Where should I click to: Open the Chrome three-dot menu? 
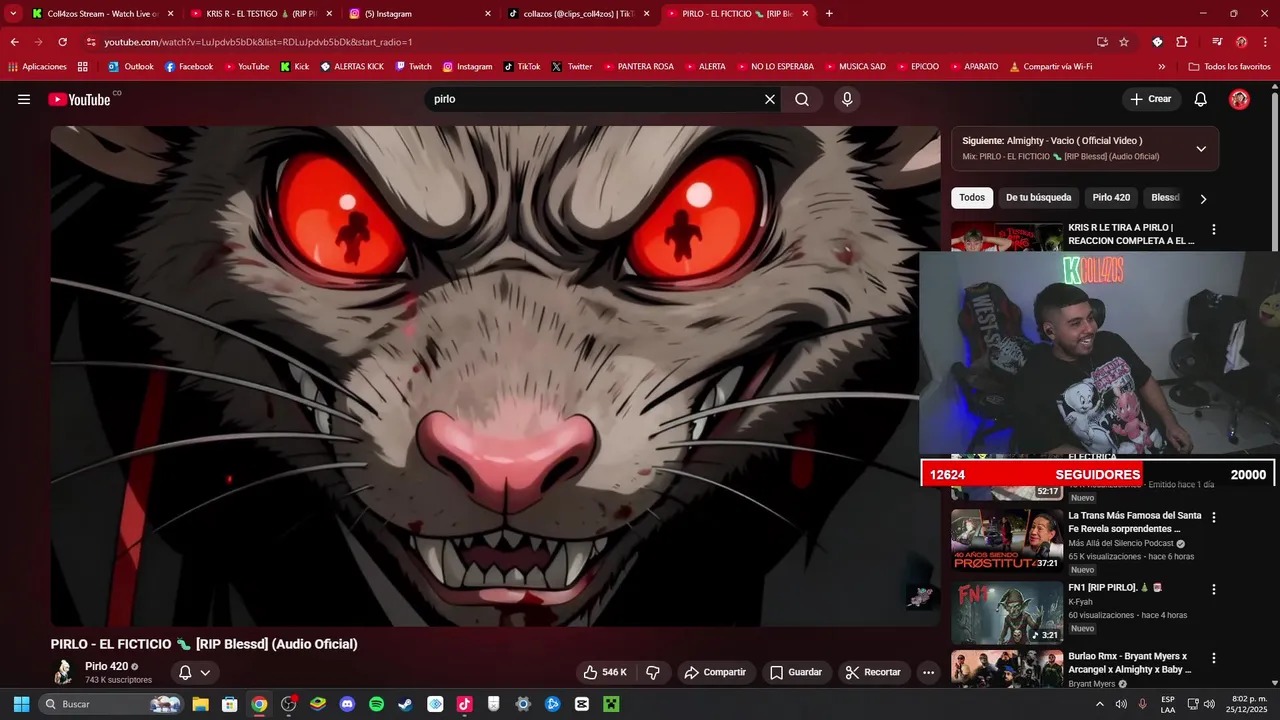[x=1265, y=42]
